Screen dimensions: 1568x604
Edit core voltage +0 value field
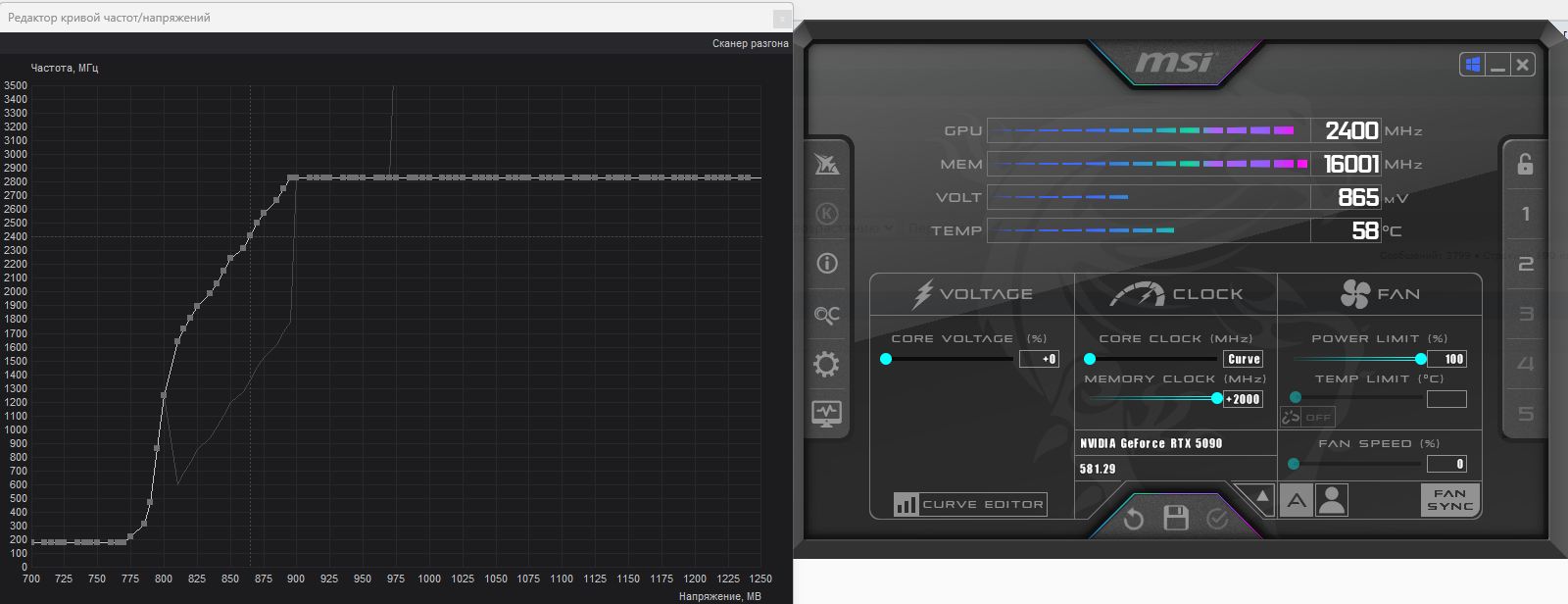coord(1039,359)
